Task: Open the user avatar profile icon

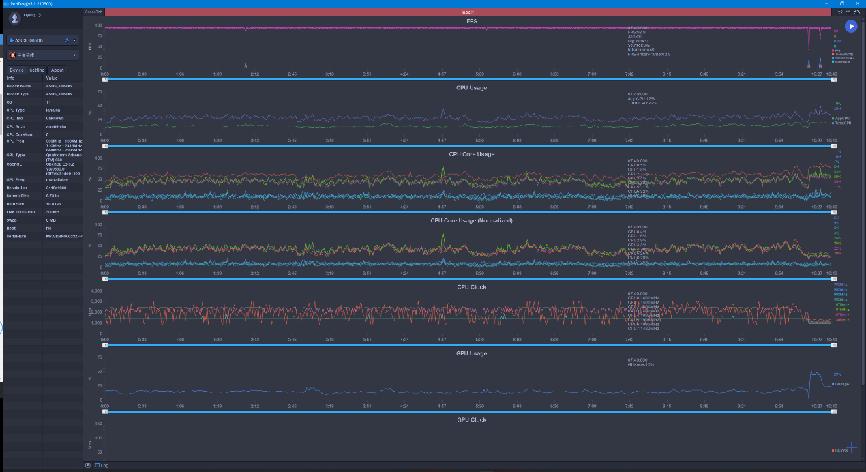Action: [15, 18]
